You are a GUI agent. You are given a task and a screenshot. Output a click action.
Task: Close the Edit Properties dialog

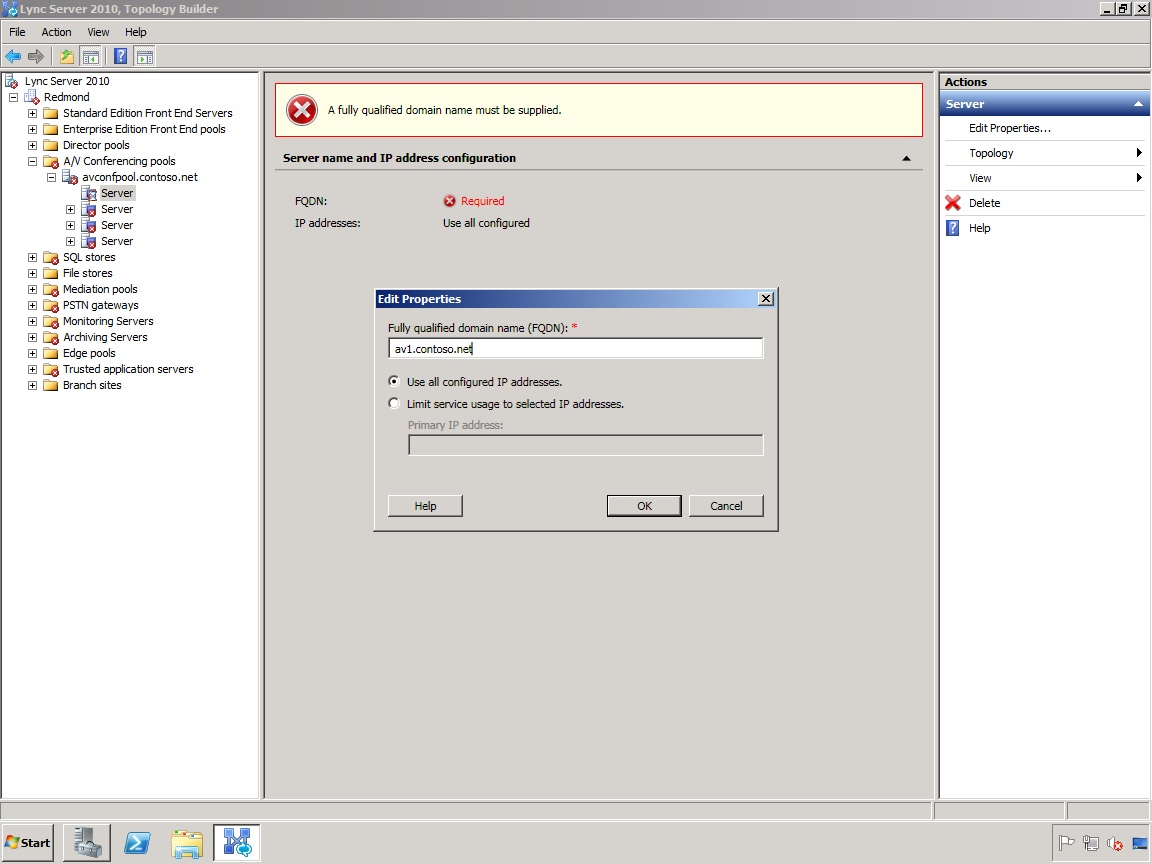click(x=766, y=298)
